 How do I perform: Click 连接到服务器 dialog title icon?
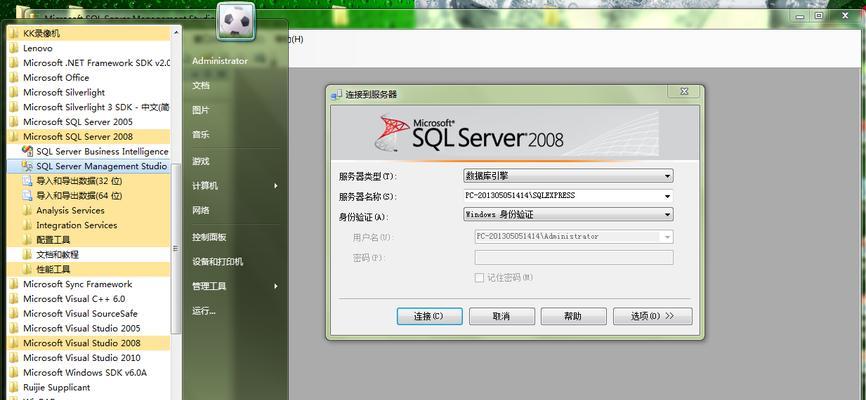pyautogui.click(x=336, y=95)
